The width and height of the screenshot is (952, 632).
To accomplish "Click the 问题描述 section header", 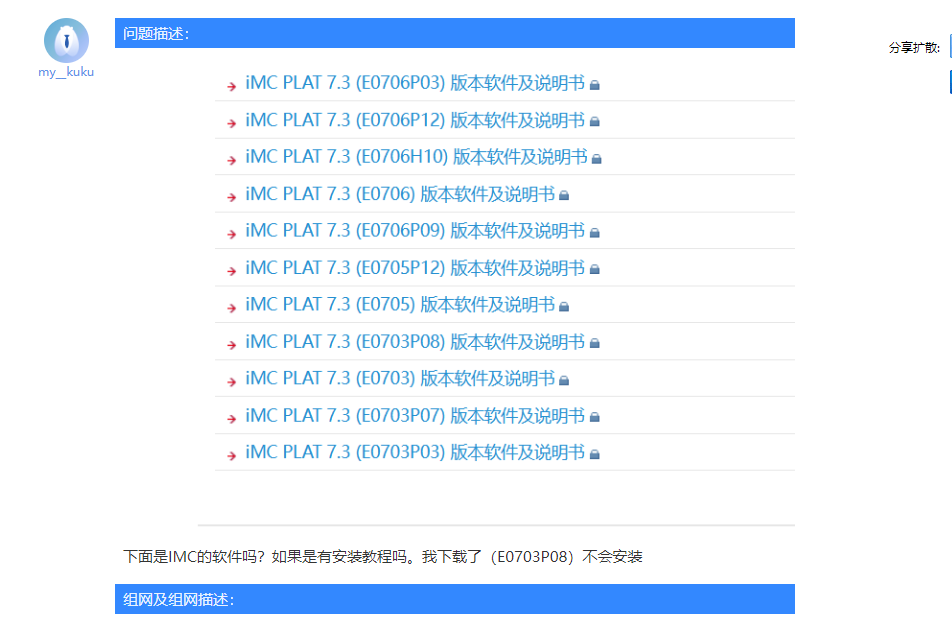I will [455, 33].
